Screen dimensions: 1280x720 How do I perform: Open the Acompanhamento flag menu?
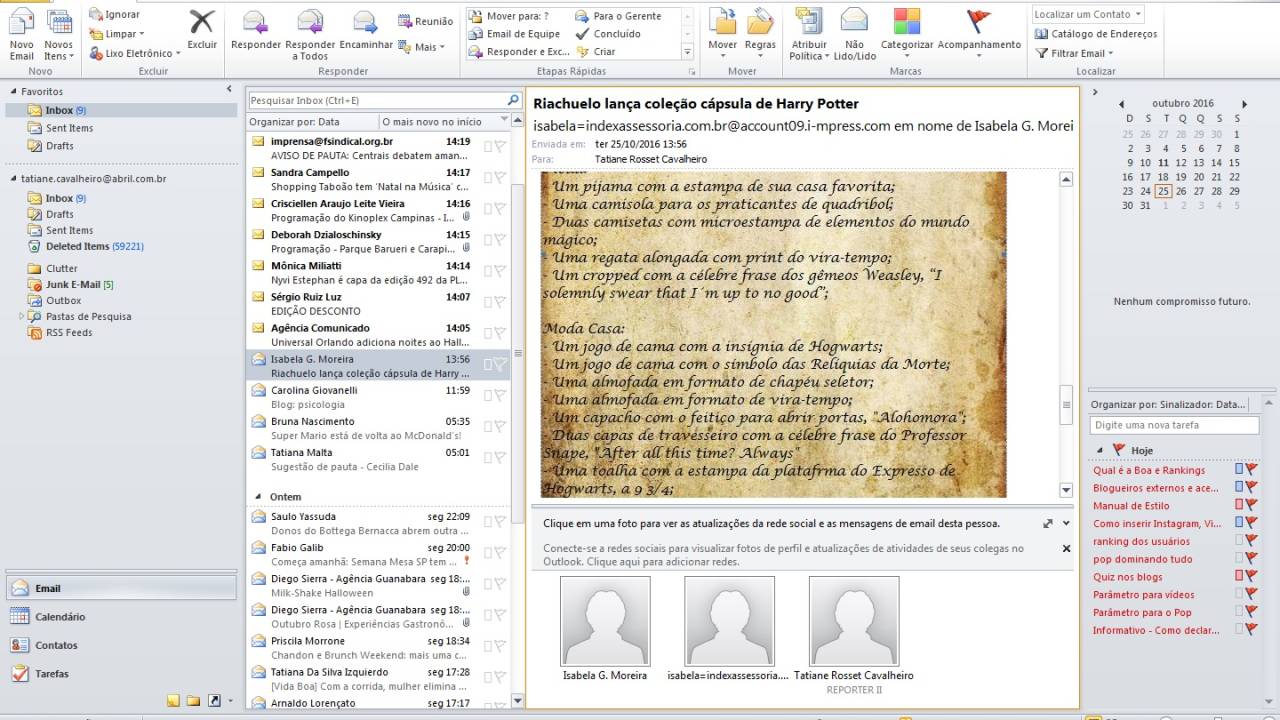pos(979,34)
